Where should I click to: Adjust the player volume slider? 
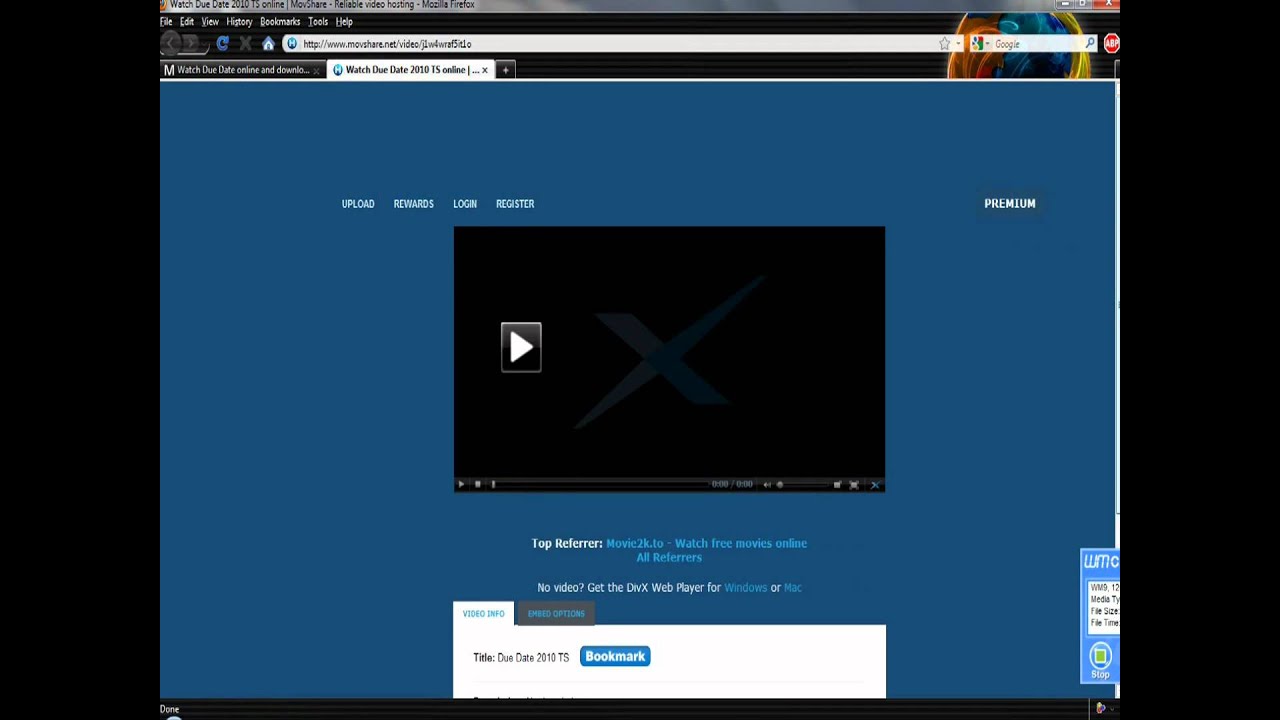point(800,485)
